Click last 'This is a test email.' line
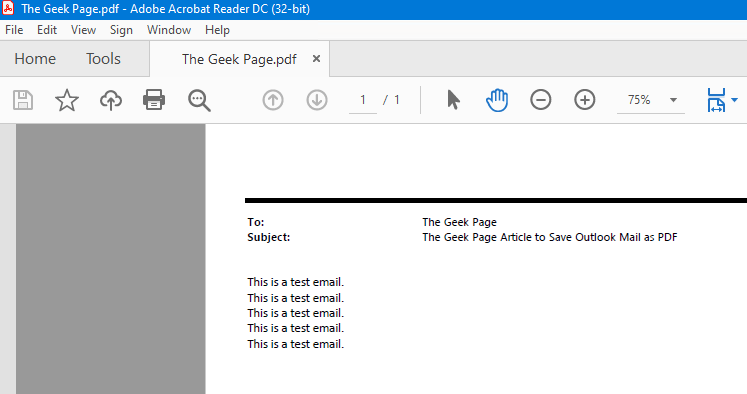This screenshot has width=747, height=394. pyautogui.click(x=295, y=344)
